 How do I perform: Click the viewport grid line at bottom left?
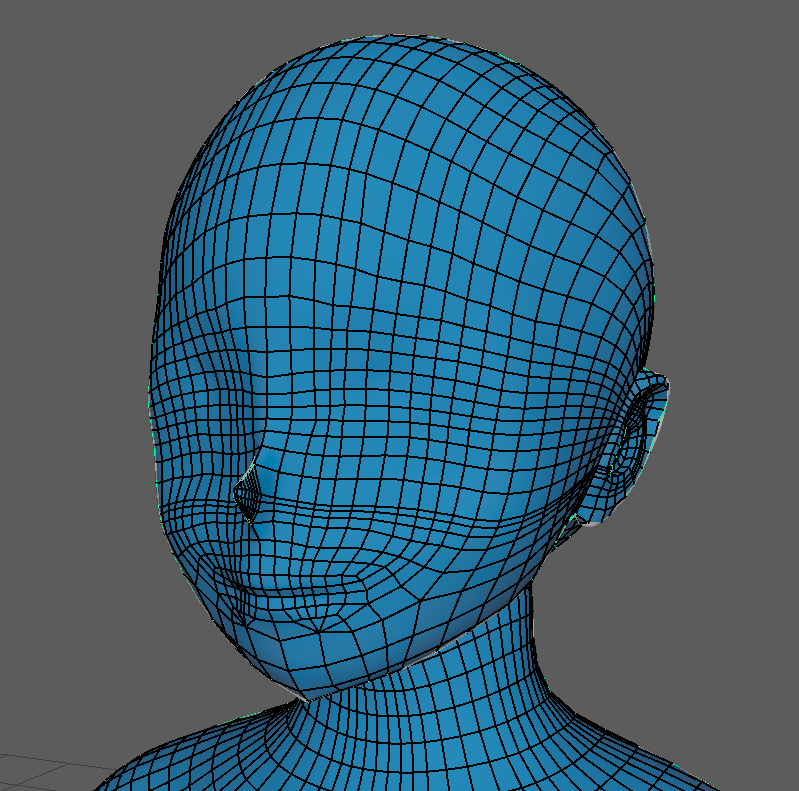pyautogui.click(x=40, y=759)
